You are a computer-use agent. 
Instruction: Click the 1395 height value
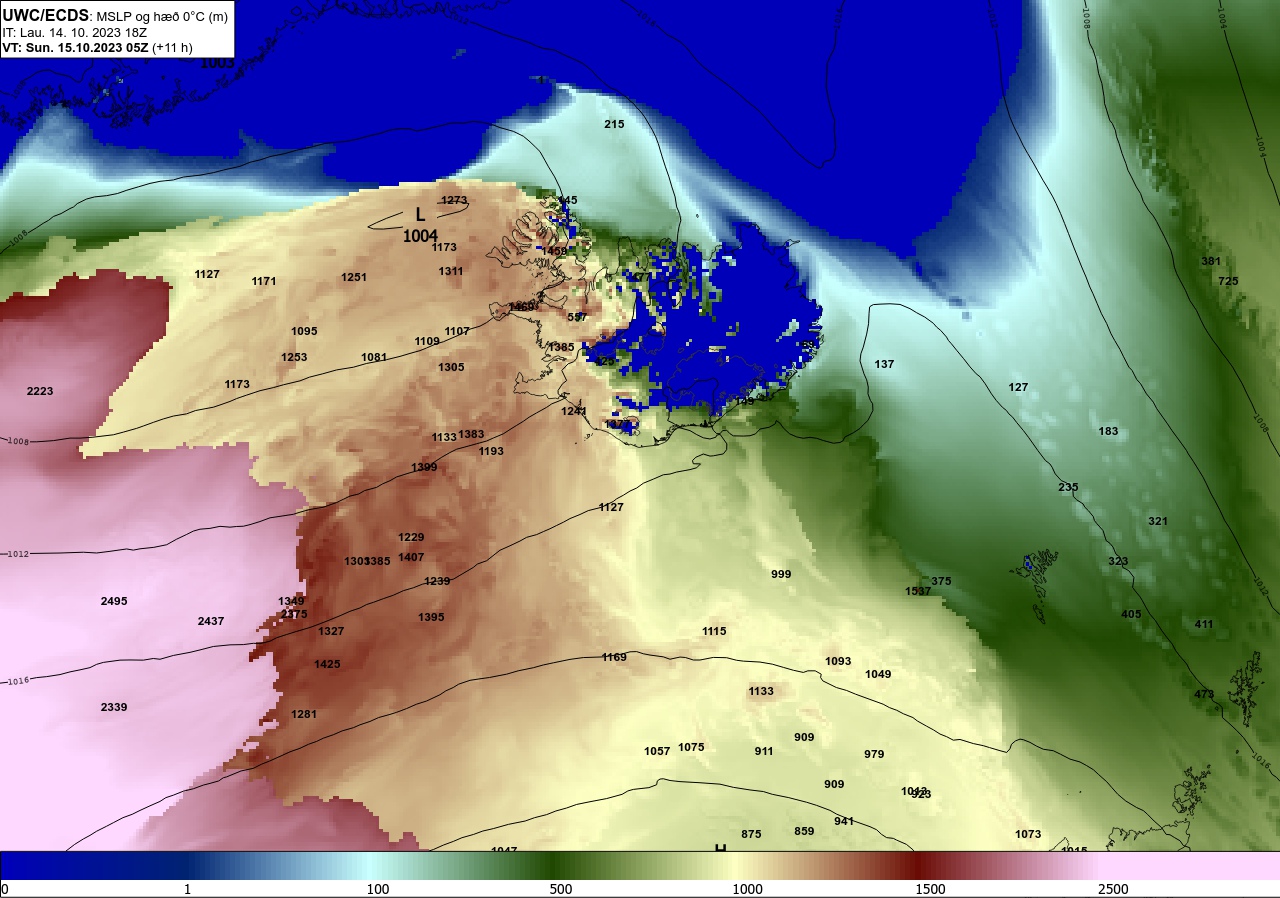click(431, 617)
